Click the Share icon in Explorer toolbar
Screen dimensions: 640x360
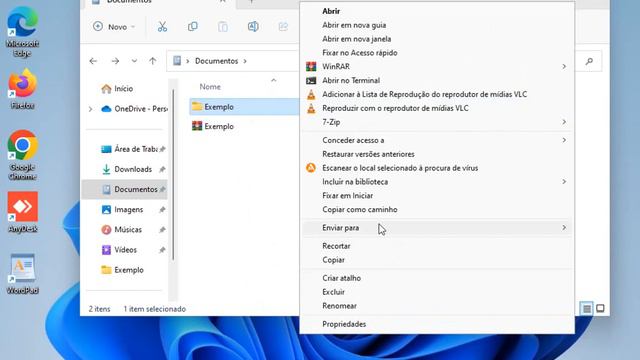point(283,27)
